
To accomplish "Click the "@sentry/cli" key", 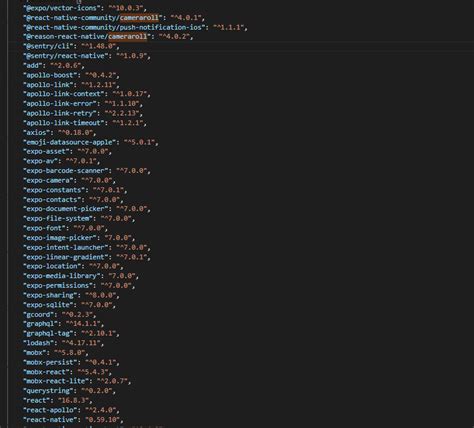I will tap(50, 46).
